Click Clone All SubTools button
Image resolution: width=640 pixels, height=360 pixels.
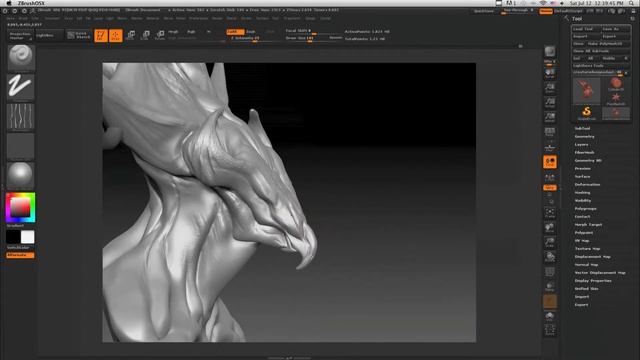pos(601,51)
